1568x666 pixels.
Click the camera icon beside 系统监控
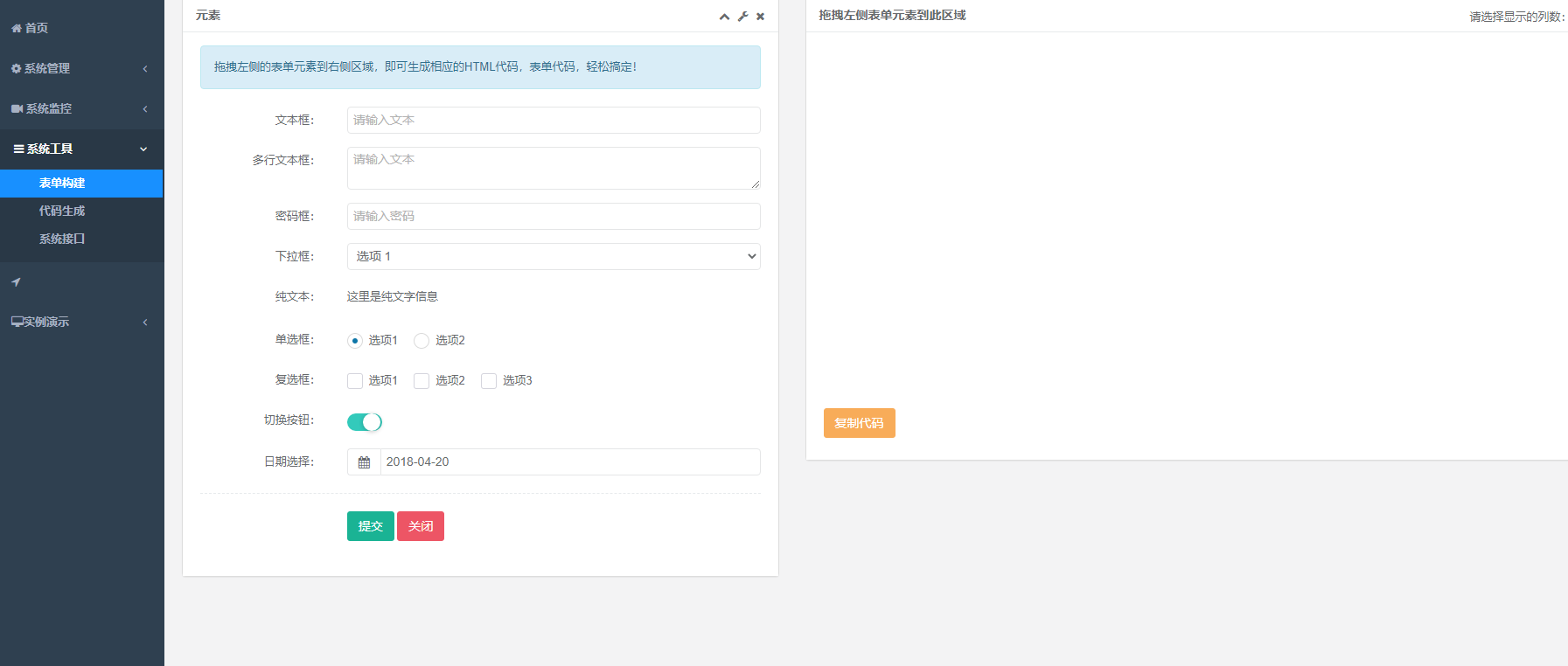pos(17,108)
